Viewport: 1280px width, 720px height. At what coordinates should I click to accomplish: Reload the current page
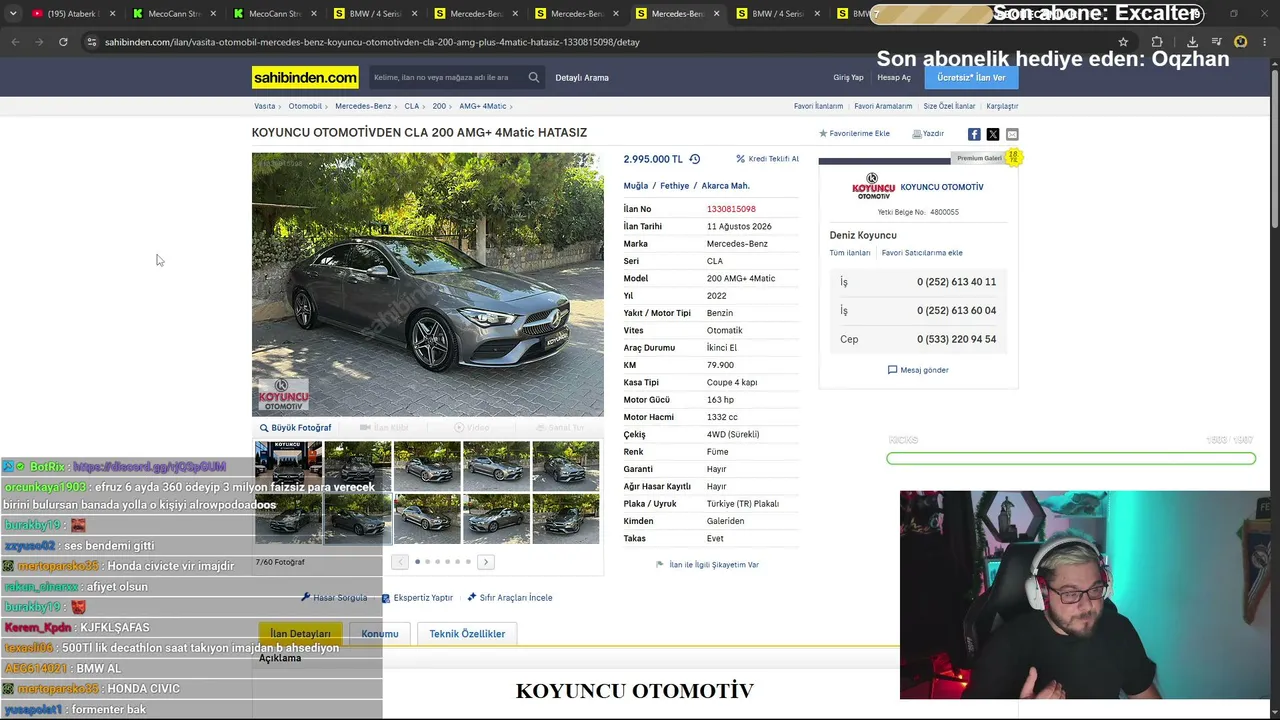click(63, 42)
